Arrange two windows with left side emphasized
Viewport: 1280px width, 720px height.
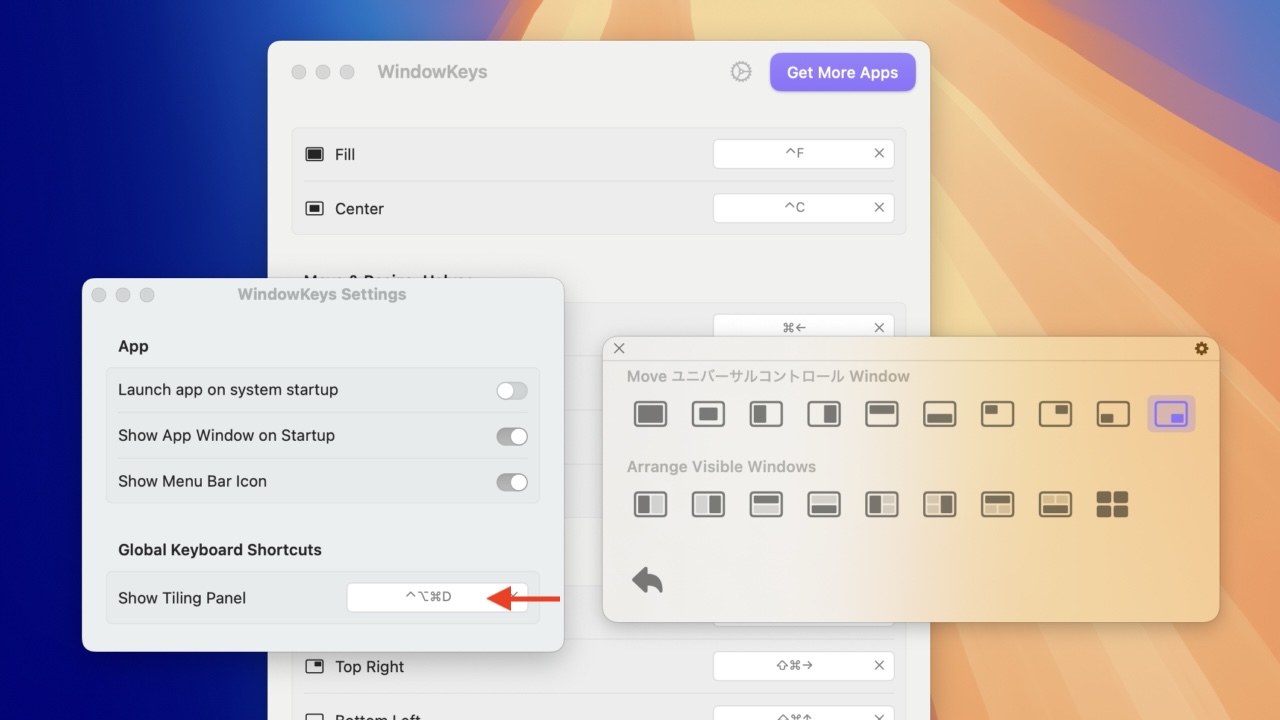point(651,504)
